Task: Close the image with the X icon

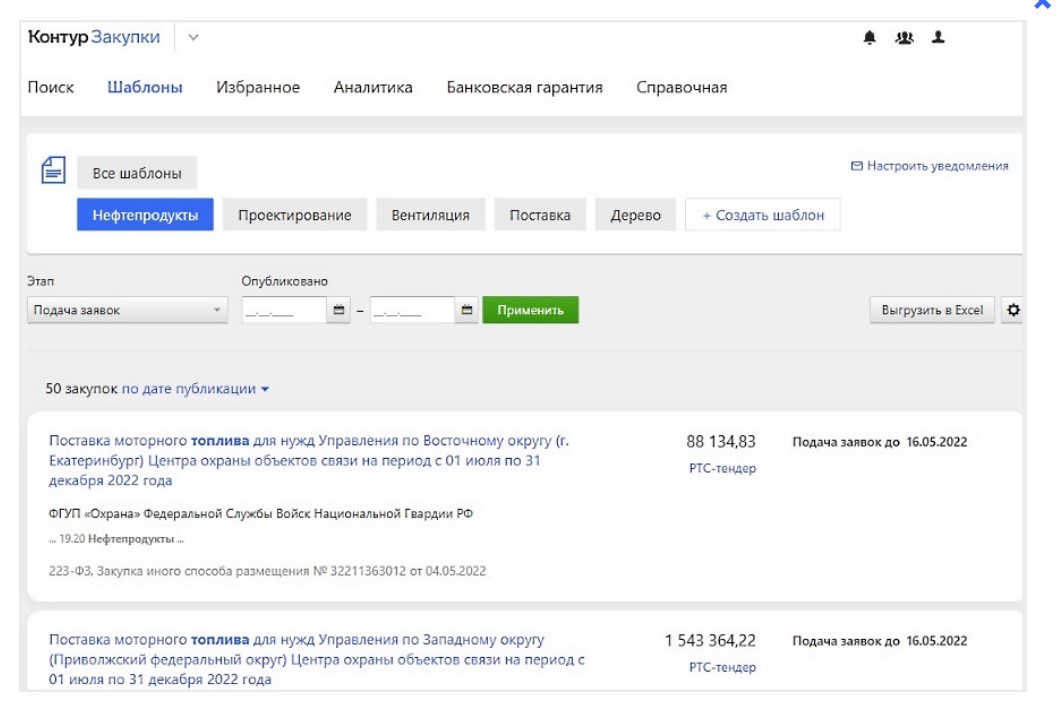Action: pos(1044,5)
